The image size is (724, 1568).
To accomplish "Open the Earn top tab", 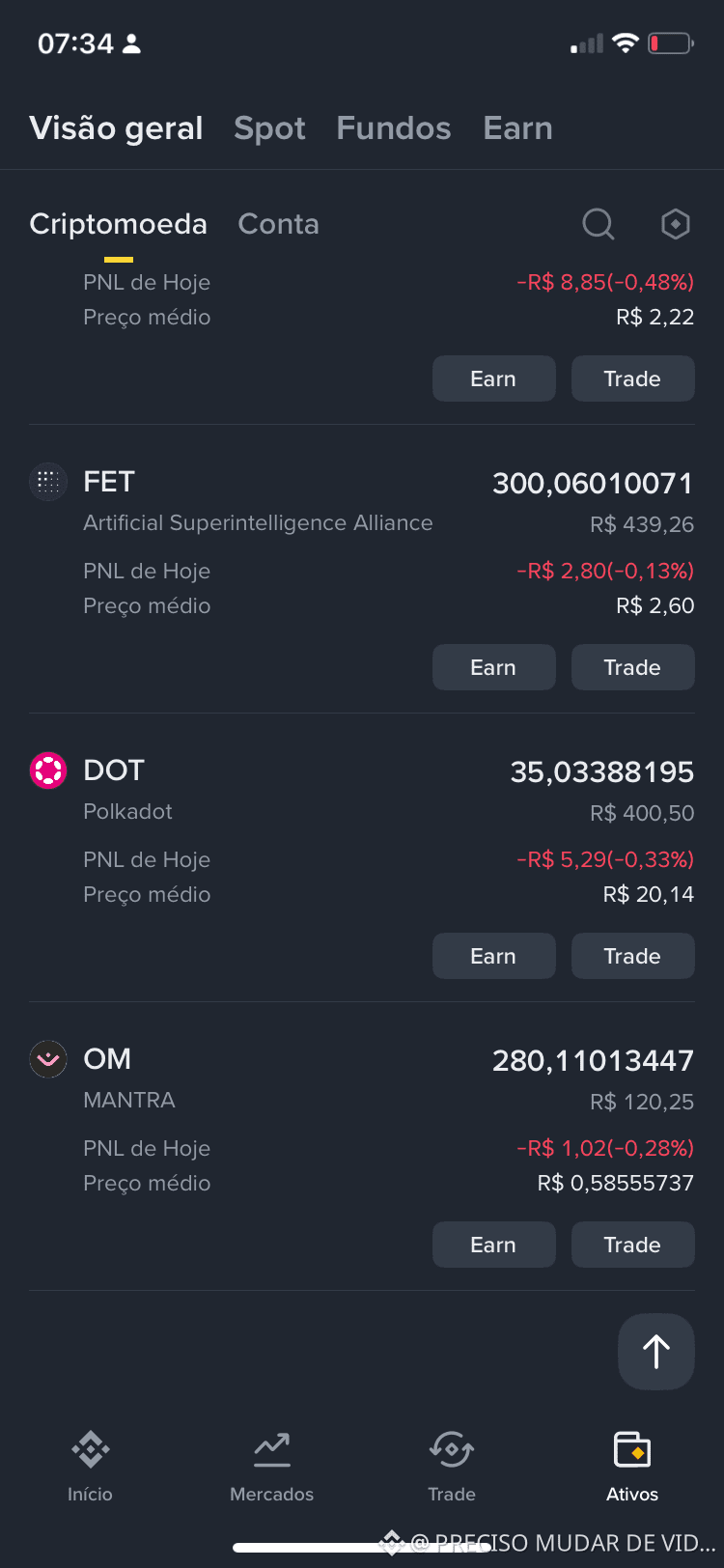I will pyautogui.click(x=518, y=128).
